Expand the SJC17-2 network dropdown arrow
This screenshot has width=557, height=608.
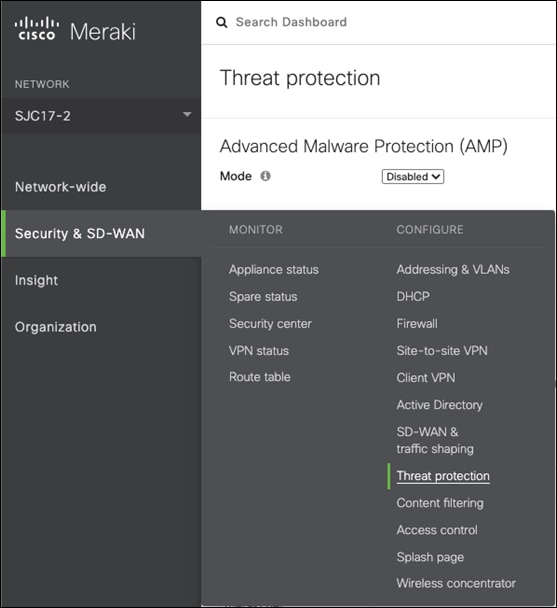pyautogui.click(x=187, y=114)
